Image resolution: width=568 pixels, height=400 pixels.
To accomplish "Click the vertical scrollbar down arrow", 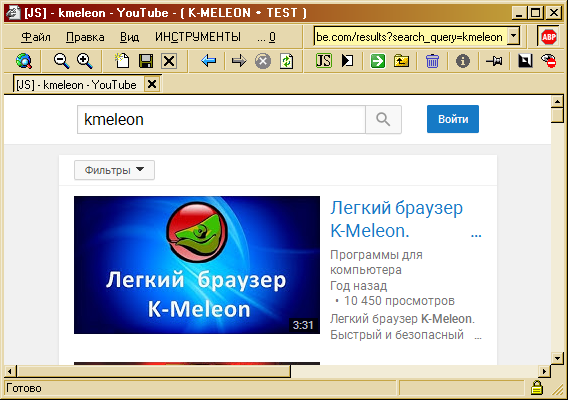I will tap(557, 358).
